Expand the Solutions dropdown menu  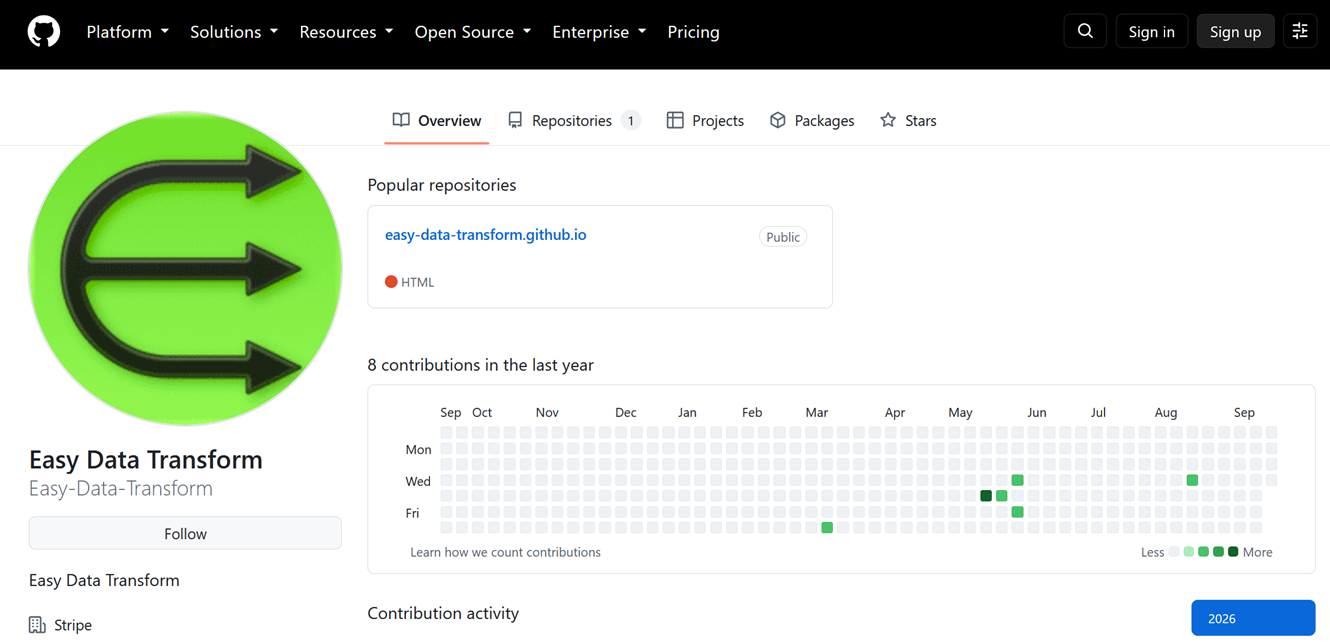pyautogui.click(x=234, y=32)
